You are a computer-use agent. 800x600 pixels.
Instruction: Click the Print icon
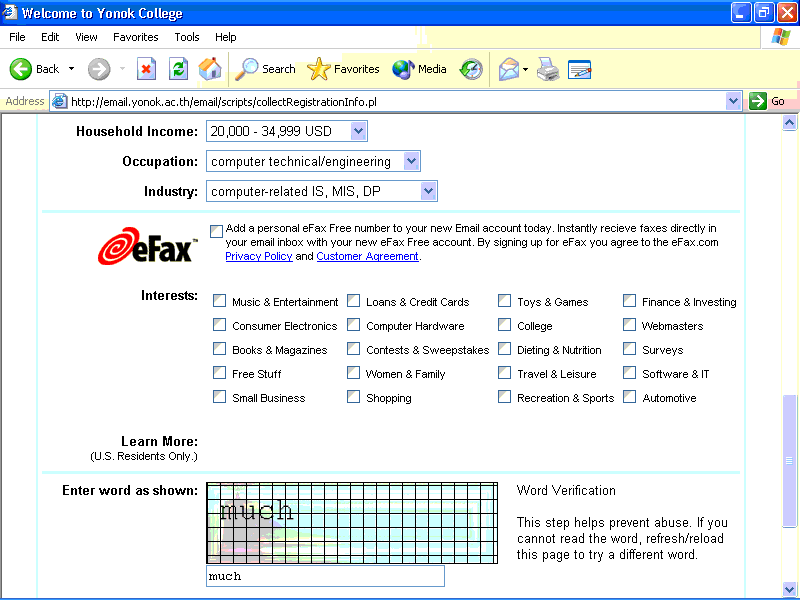[x=547, y=69]
